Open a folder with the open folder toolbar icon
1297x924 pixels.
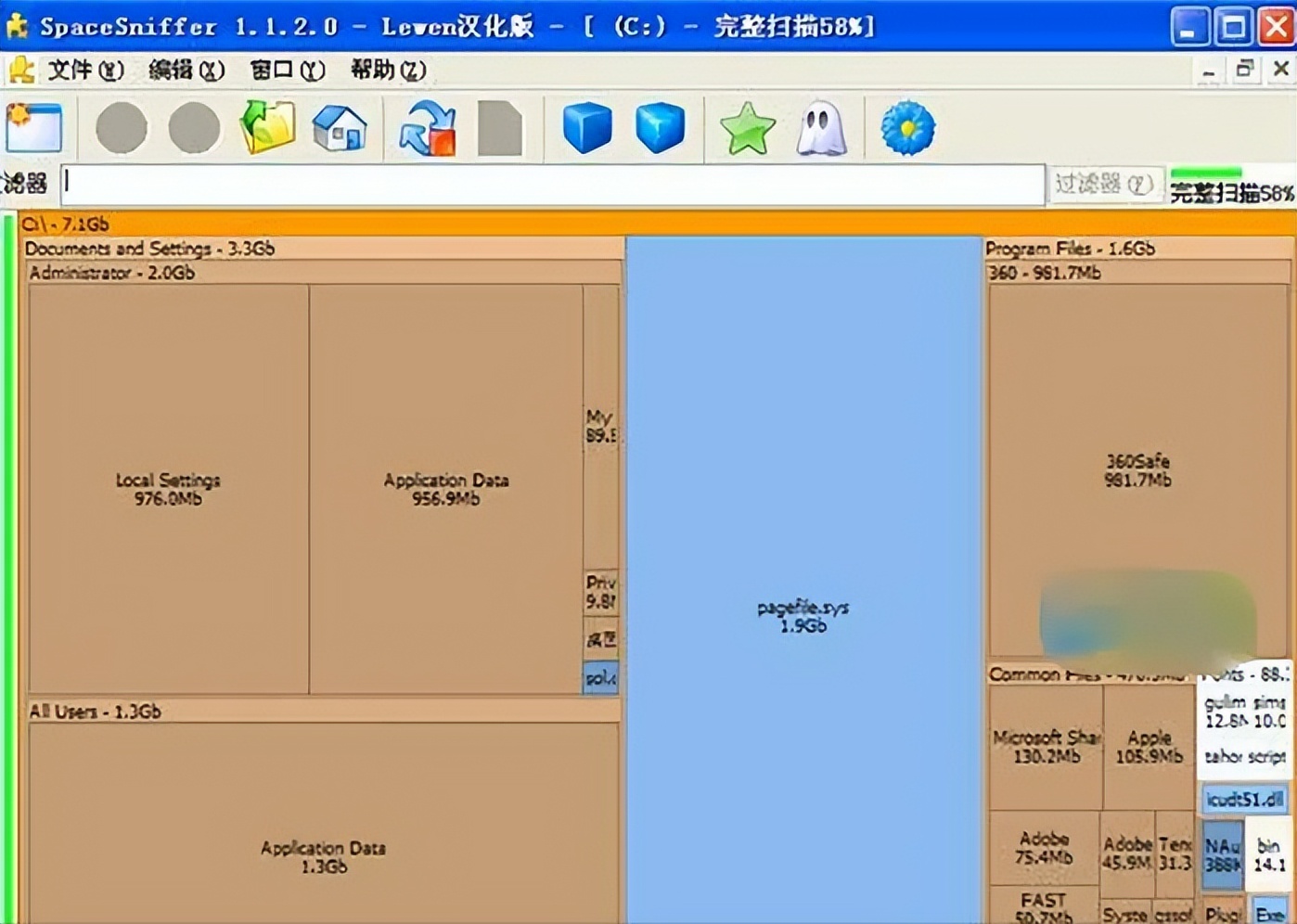click(266, 129)
